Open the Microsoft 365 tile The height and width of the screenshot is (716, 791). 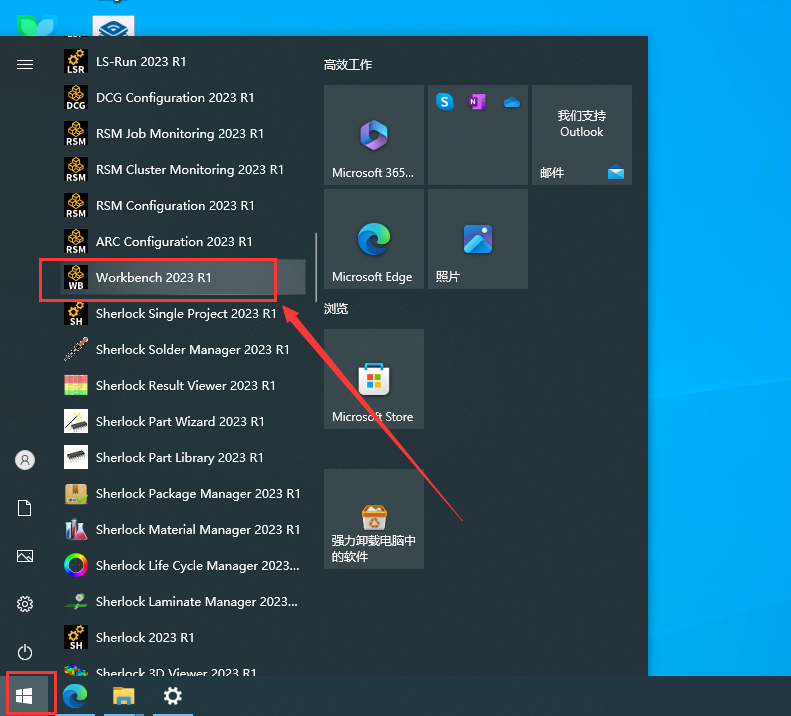pyautogui.click(x=373, y=135)
